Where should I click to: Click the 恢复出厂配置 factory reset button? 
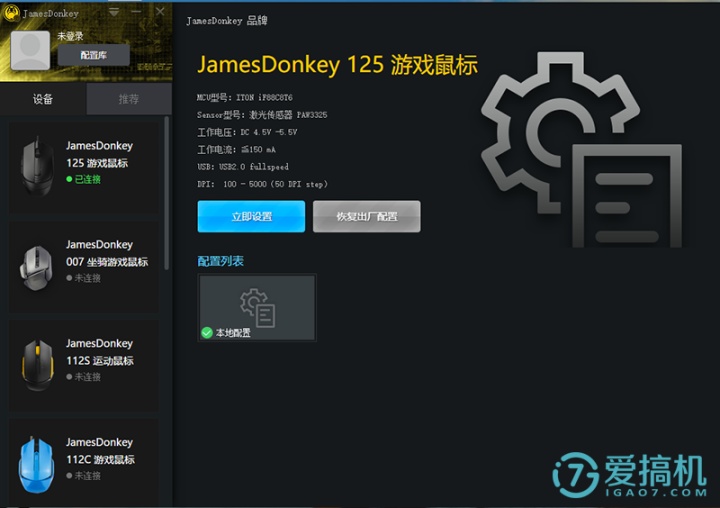[366, 216]
